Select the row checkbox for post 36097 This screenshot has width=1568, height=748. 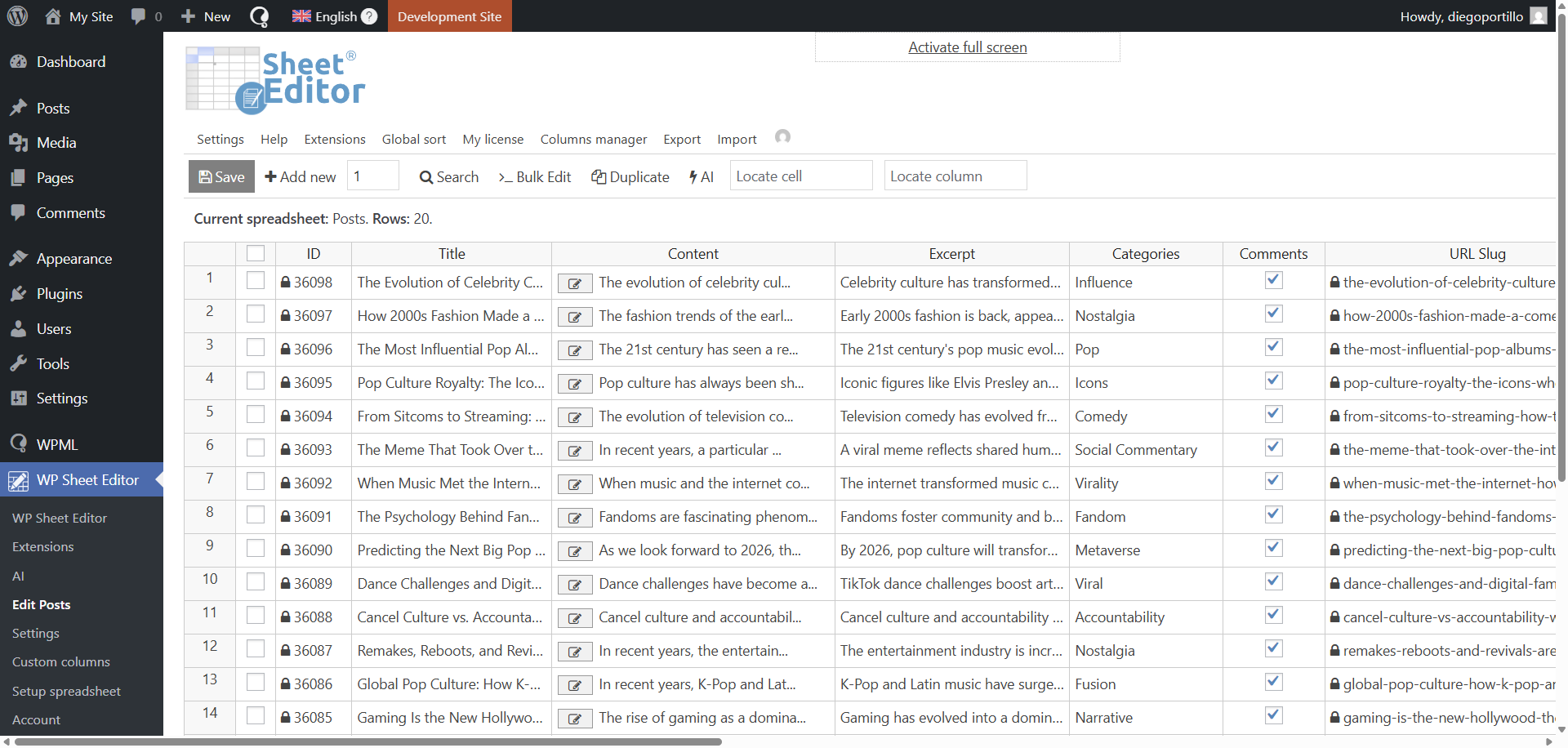coord(256,314)
